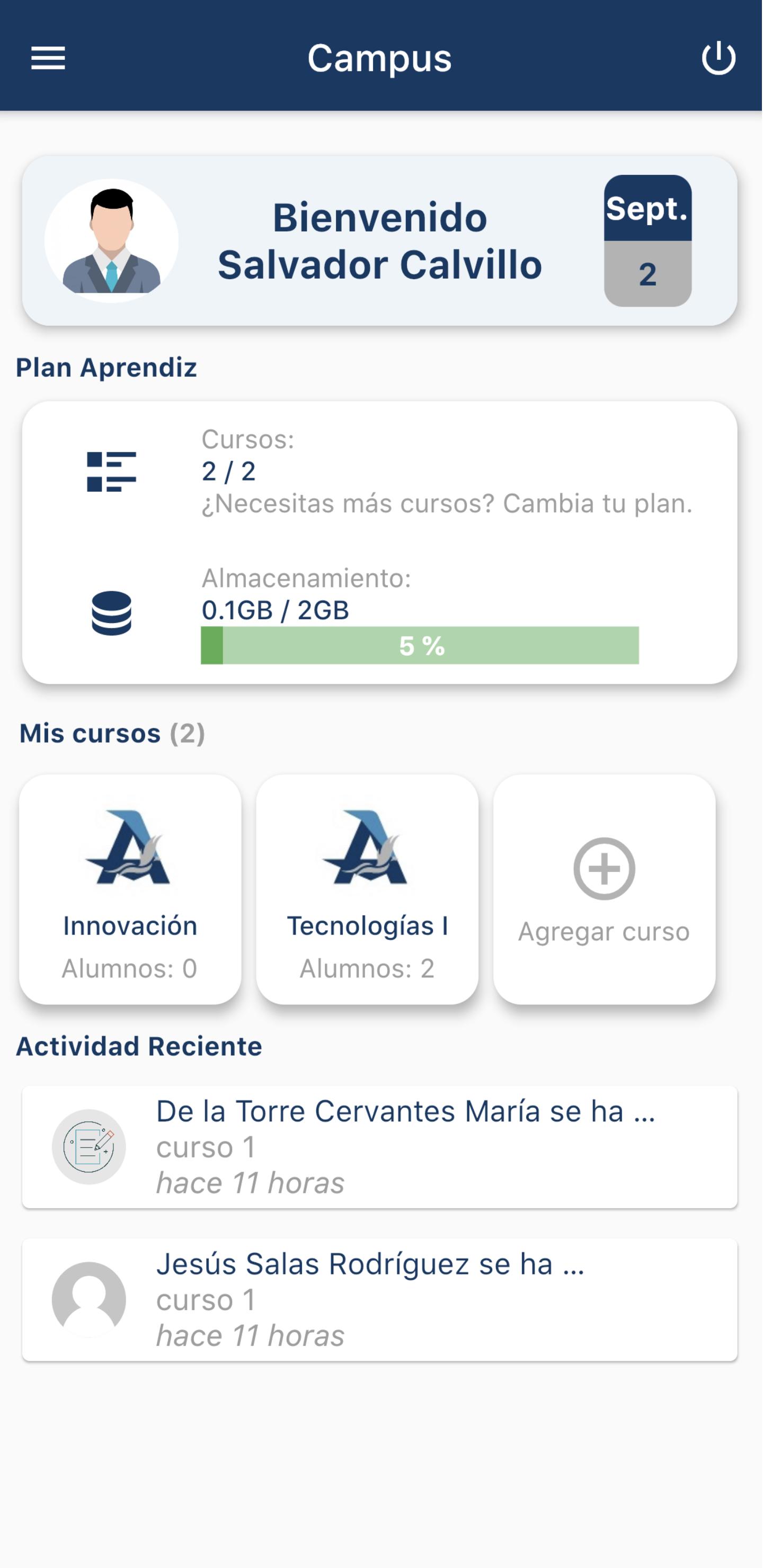Tap the Campus header title
Viewport: 763px width, 1568px height.
click(380, 58)
